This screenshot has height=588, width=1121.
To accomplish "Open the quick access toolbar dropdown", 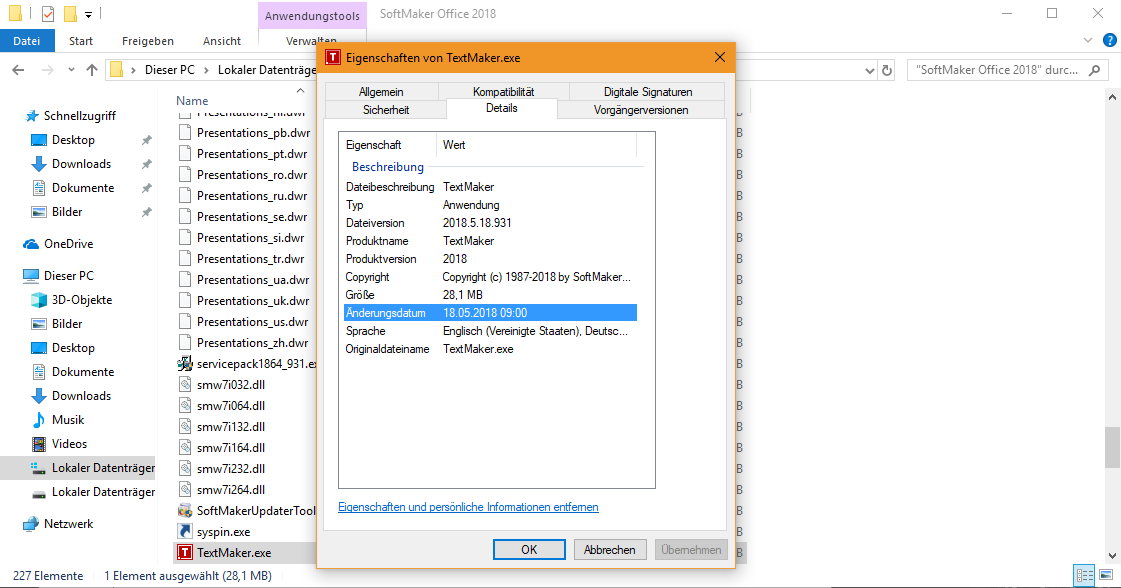I will click(88, 14).
